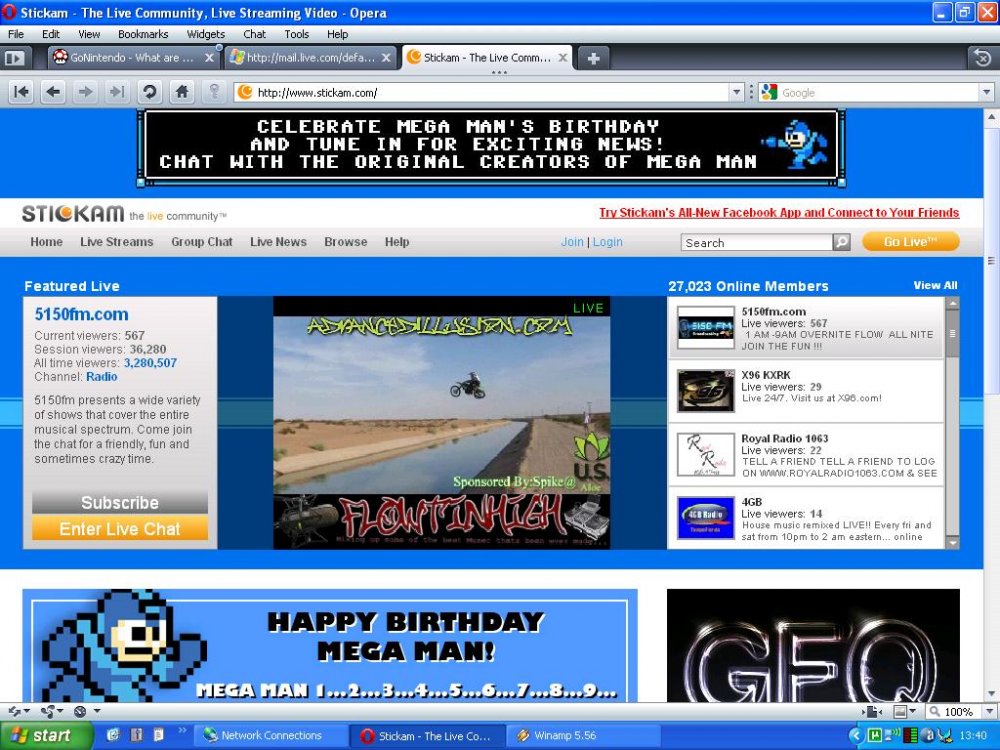Open the Browse nav link
1000x750 pixels.
(346, 242)
